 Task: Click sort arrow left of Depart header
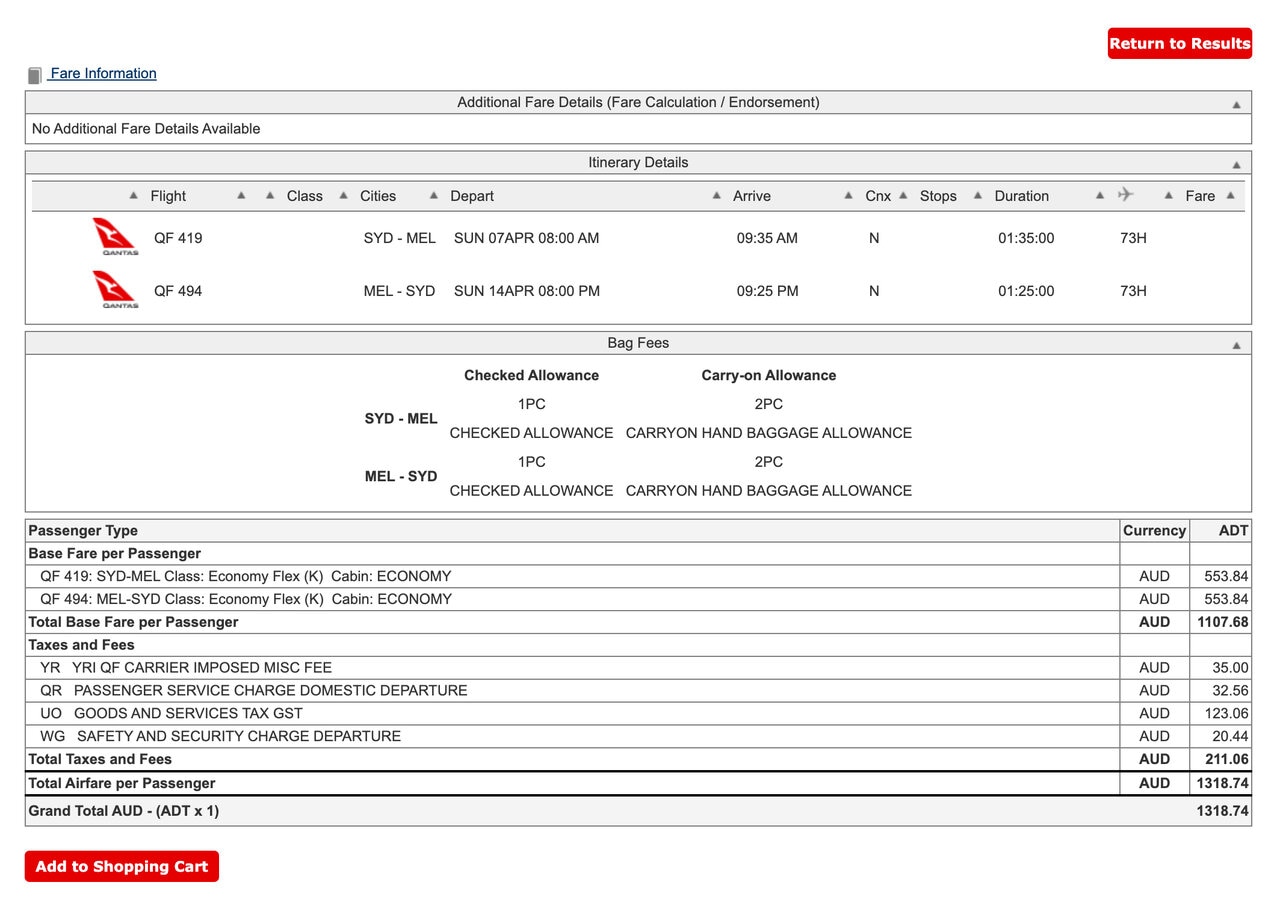click(434, 196)
